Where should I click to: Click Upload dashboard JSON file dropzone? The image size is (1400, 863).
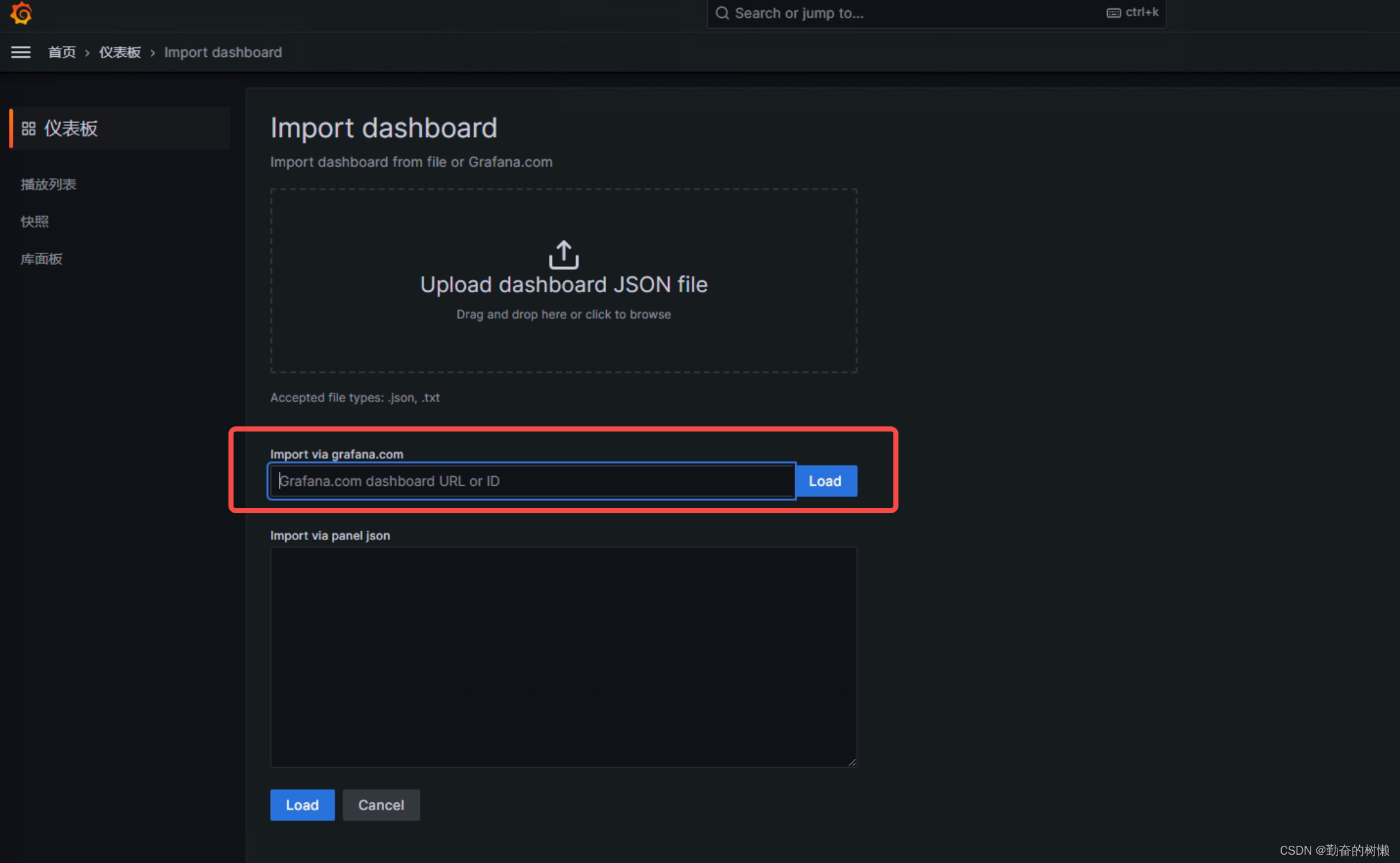[x=563, y=280]
